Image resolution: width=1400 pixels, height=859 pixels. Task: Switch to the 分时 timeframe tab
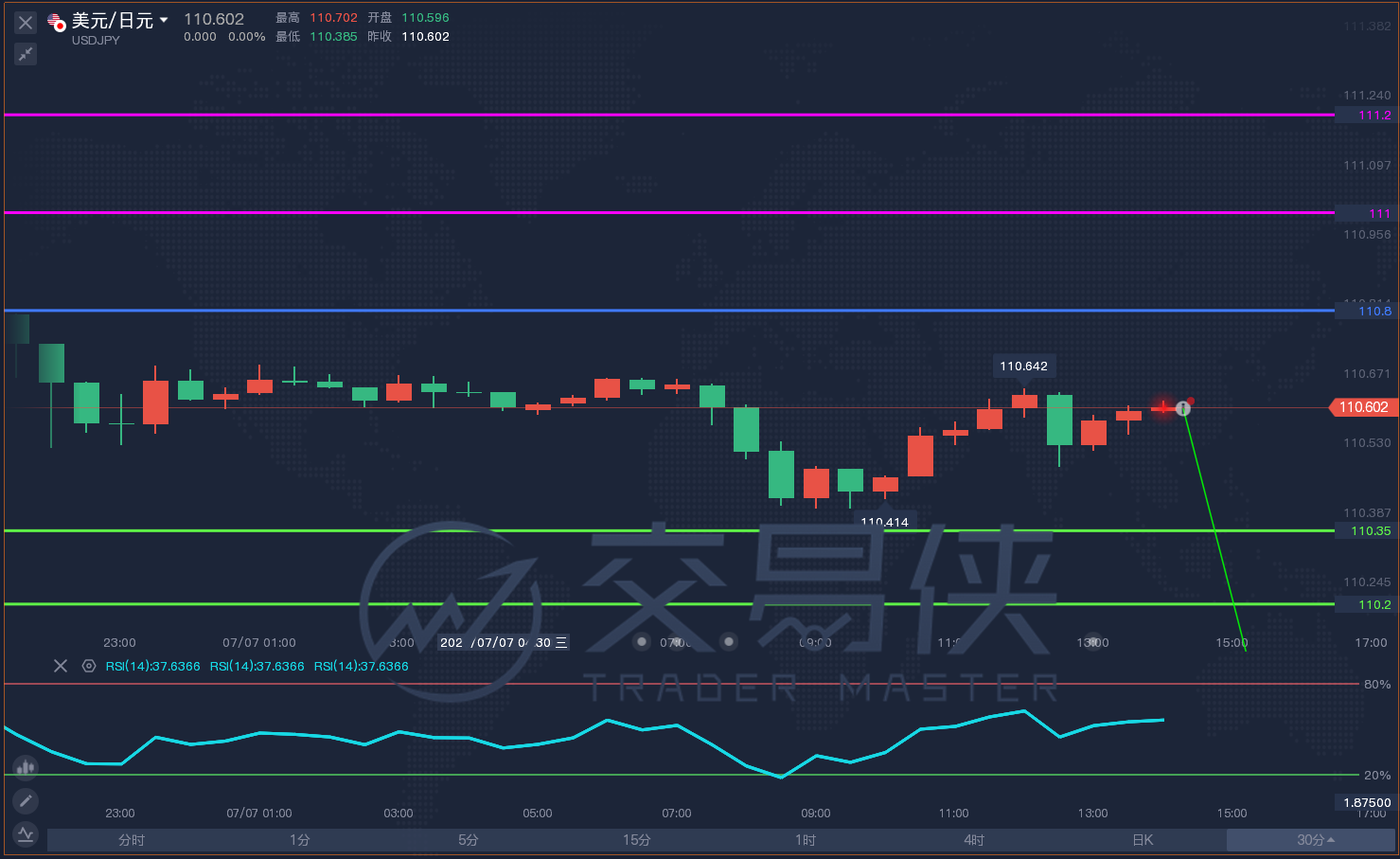coord(132,840)
